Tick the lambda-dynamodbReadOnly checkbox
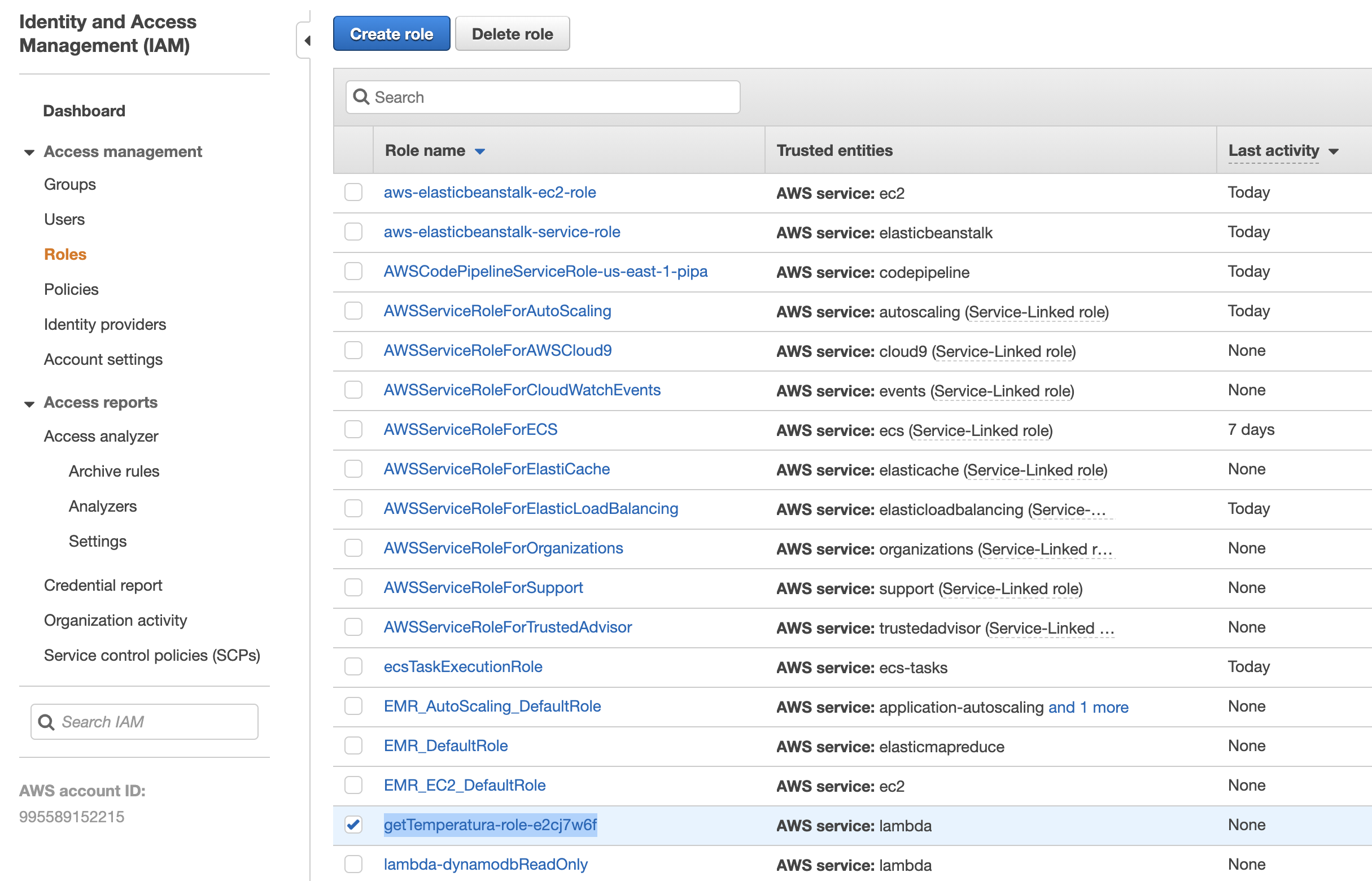The image size is (1372, 881). pyautogui.click(x=353, y=864)
